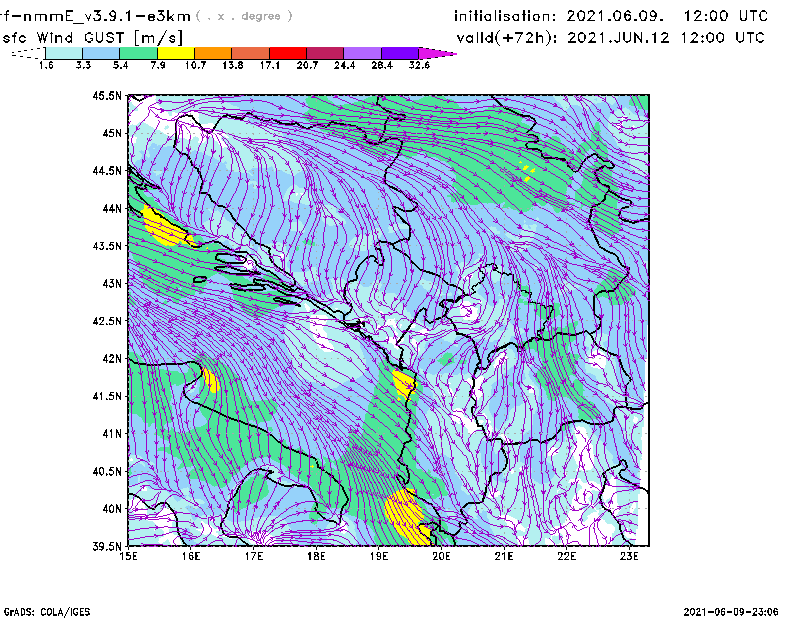Click the legend value 5.4
The image size is (800, 618).
(120, 65)
